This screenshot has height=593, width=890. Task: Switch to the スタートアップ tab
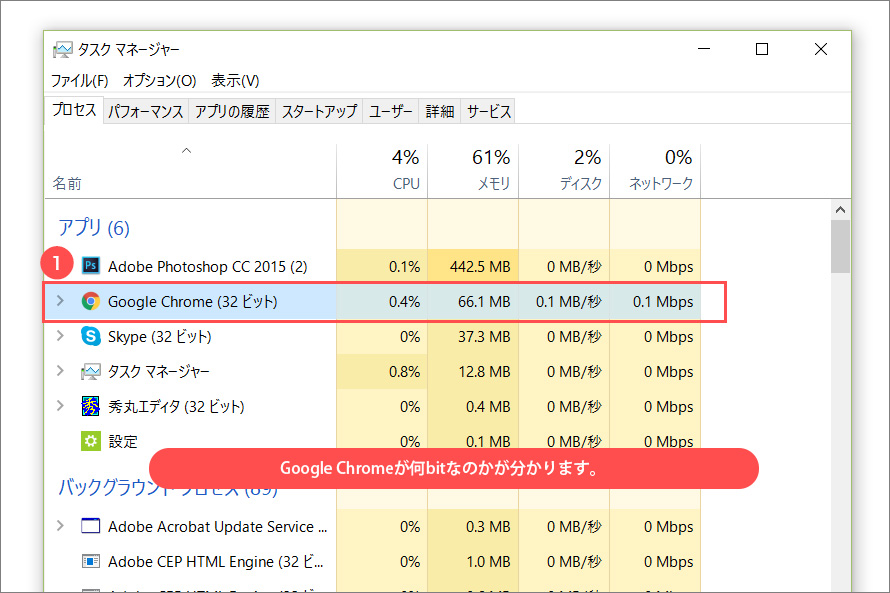(319, 111)
